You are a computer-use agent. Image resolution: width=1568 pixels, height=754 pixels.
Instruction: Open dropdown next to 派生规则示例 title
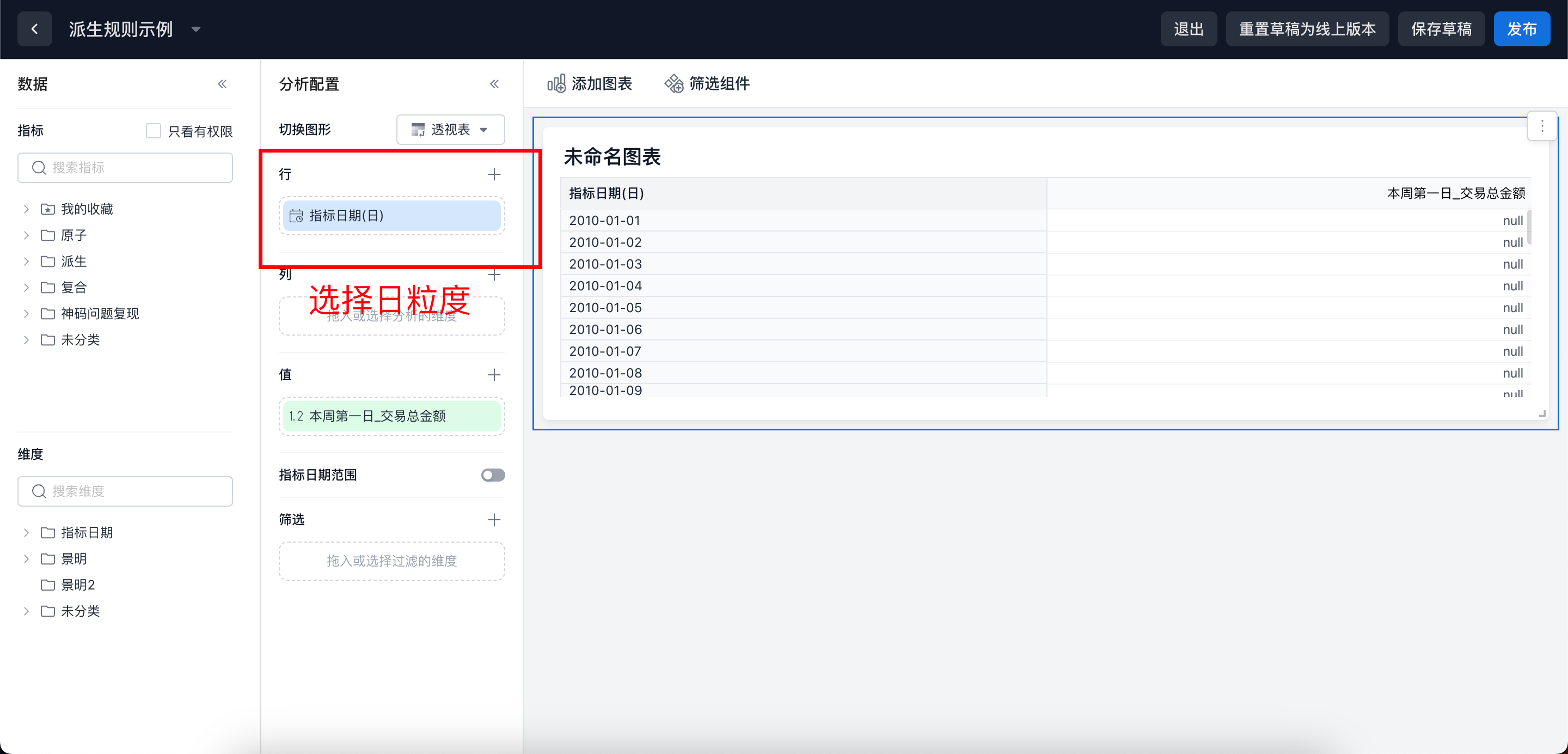point(196,29)
